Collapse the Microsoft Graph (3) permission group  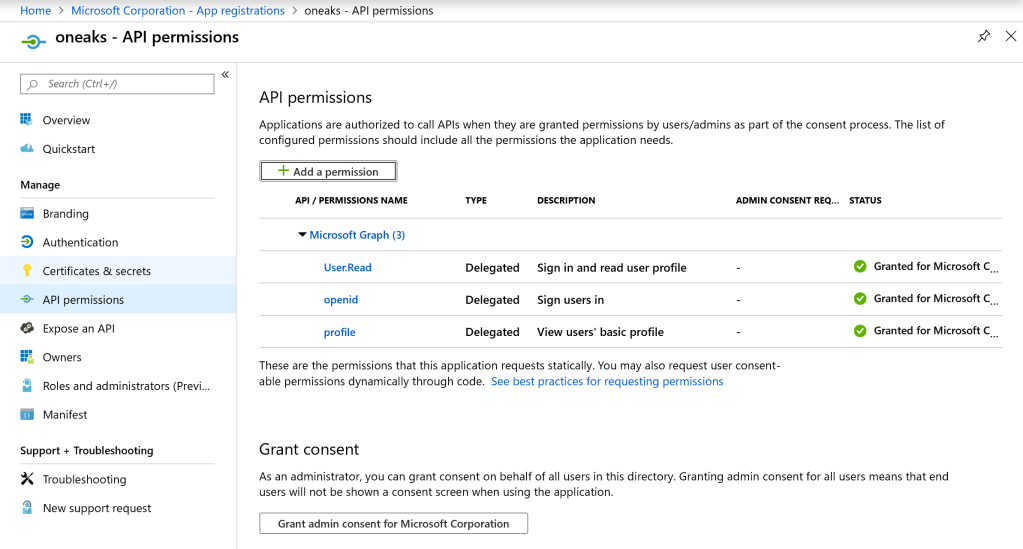(302, 235)
